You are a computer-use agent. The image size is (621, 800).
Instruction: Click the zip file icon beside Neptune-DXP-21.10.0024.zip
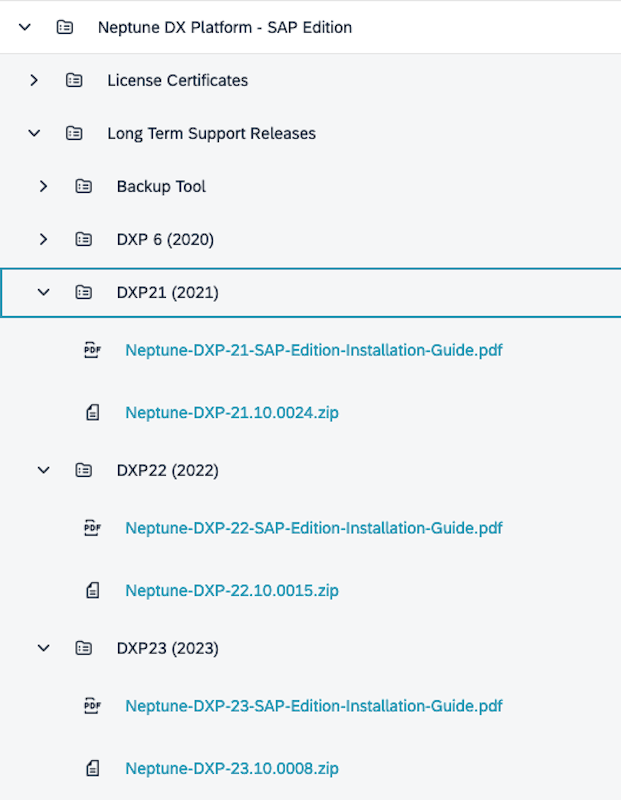point(92,410)
